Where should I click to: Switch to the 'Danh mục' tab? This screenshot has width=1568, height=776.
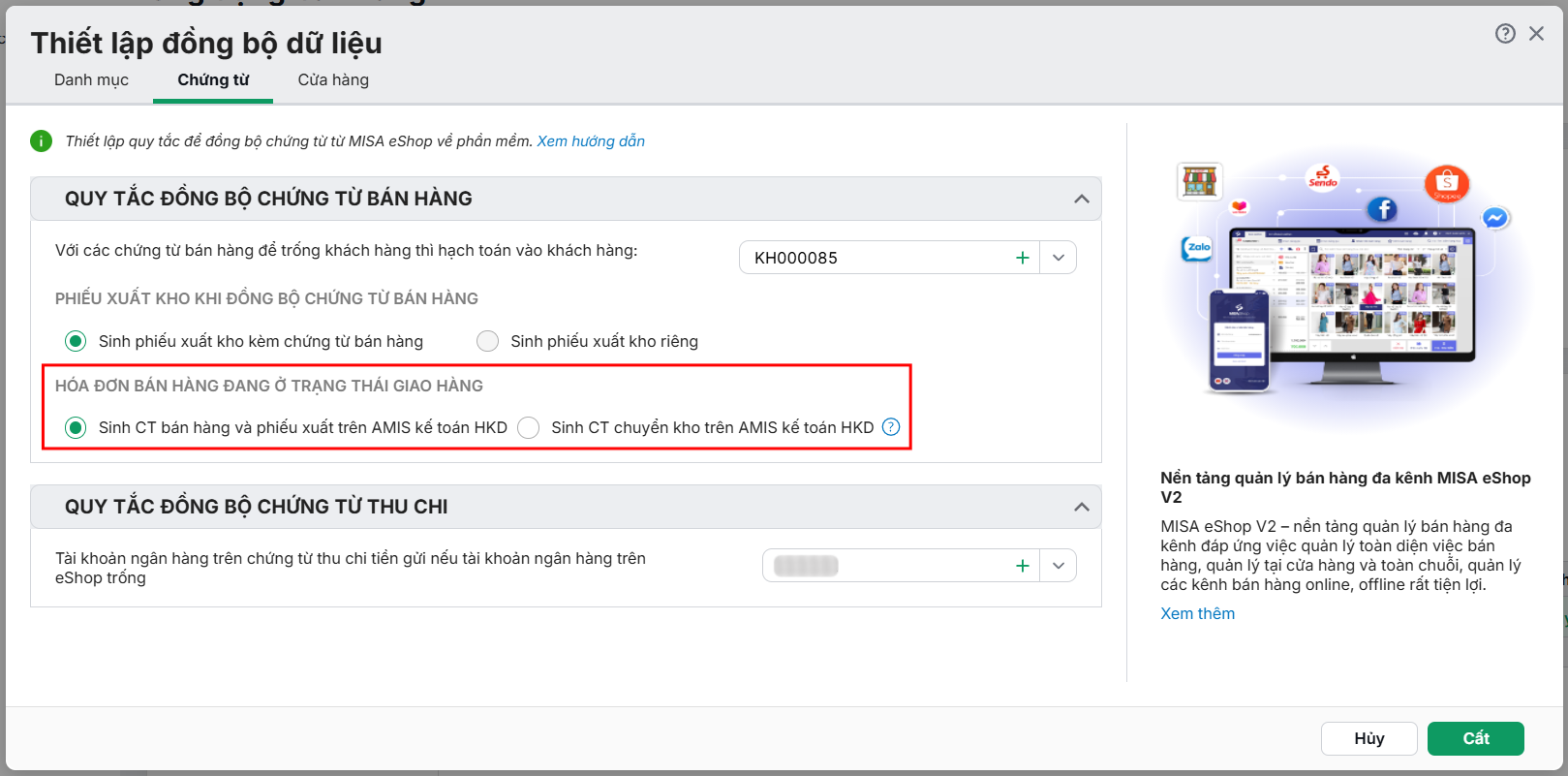pyautogui.click(x=91, y=80)
